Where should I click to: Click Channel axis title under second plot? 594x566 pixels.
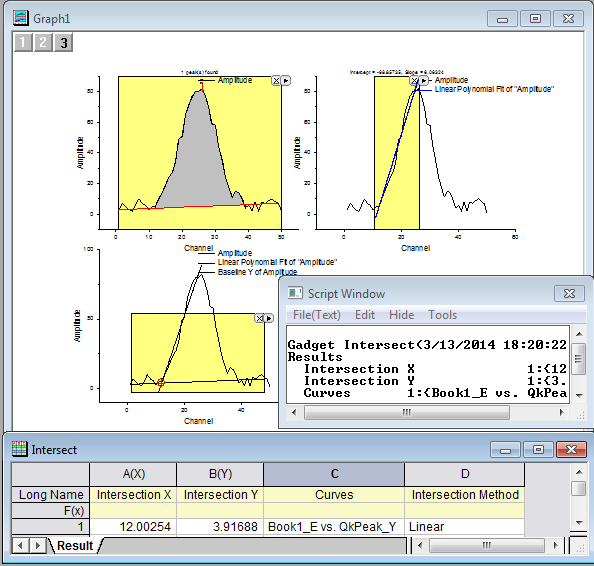415,248
